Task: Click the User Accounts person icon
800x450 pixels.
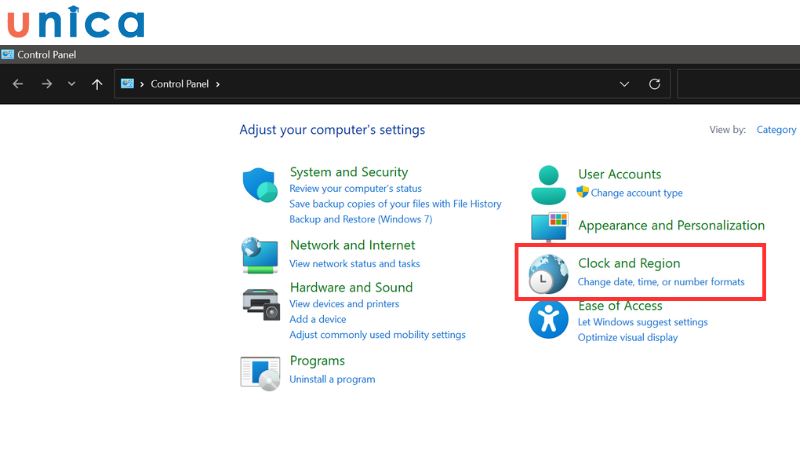Action: pyautogui.click(x=548, y=184)
